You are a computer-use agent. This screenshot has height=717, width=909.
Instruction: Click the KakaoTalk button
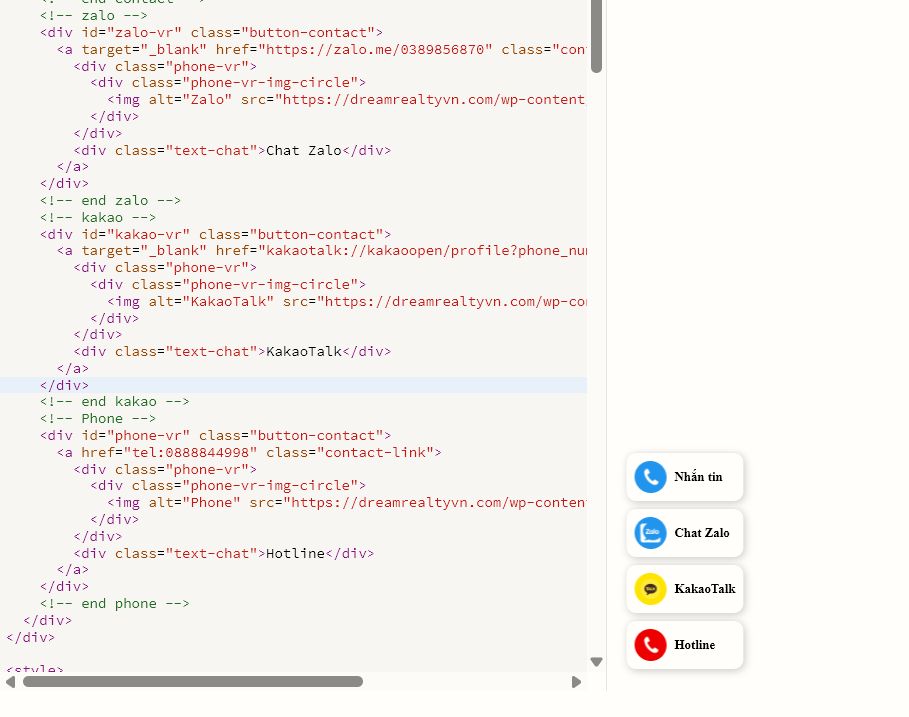(x=684, y=589)
